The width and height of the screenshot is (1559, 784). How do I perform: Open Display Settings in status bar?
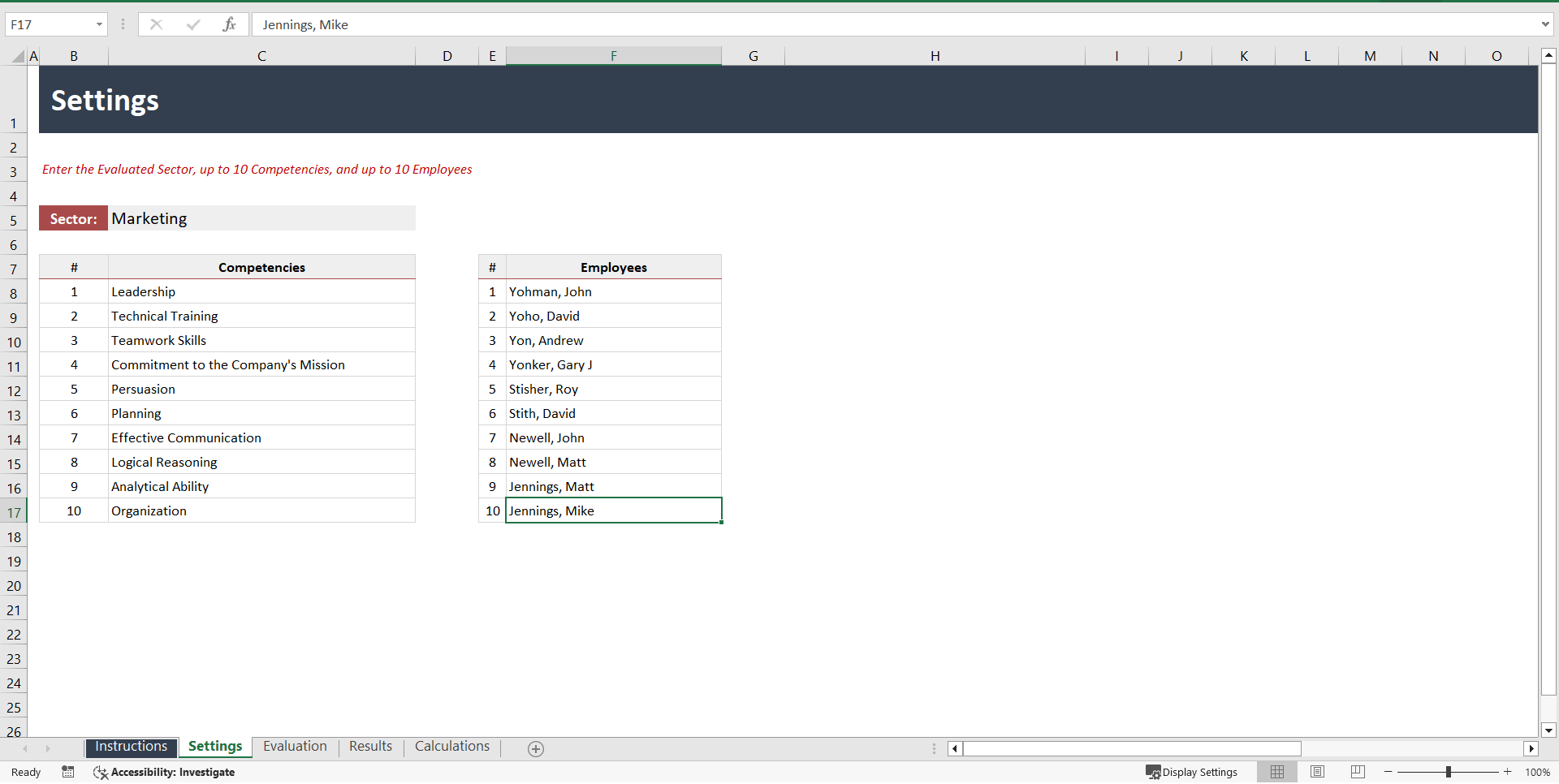[1191, 772]
